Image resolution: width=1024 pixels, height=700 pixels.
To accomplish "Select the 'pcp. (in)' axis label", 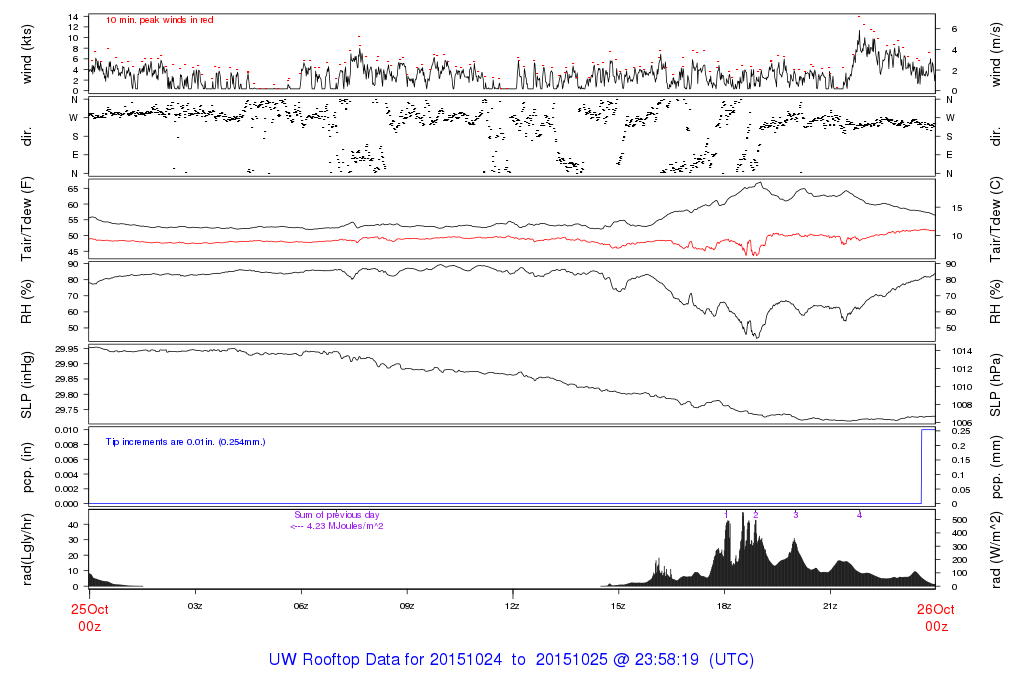I will 27,467.
